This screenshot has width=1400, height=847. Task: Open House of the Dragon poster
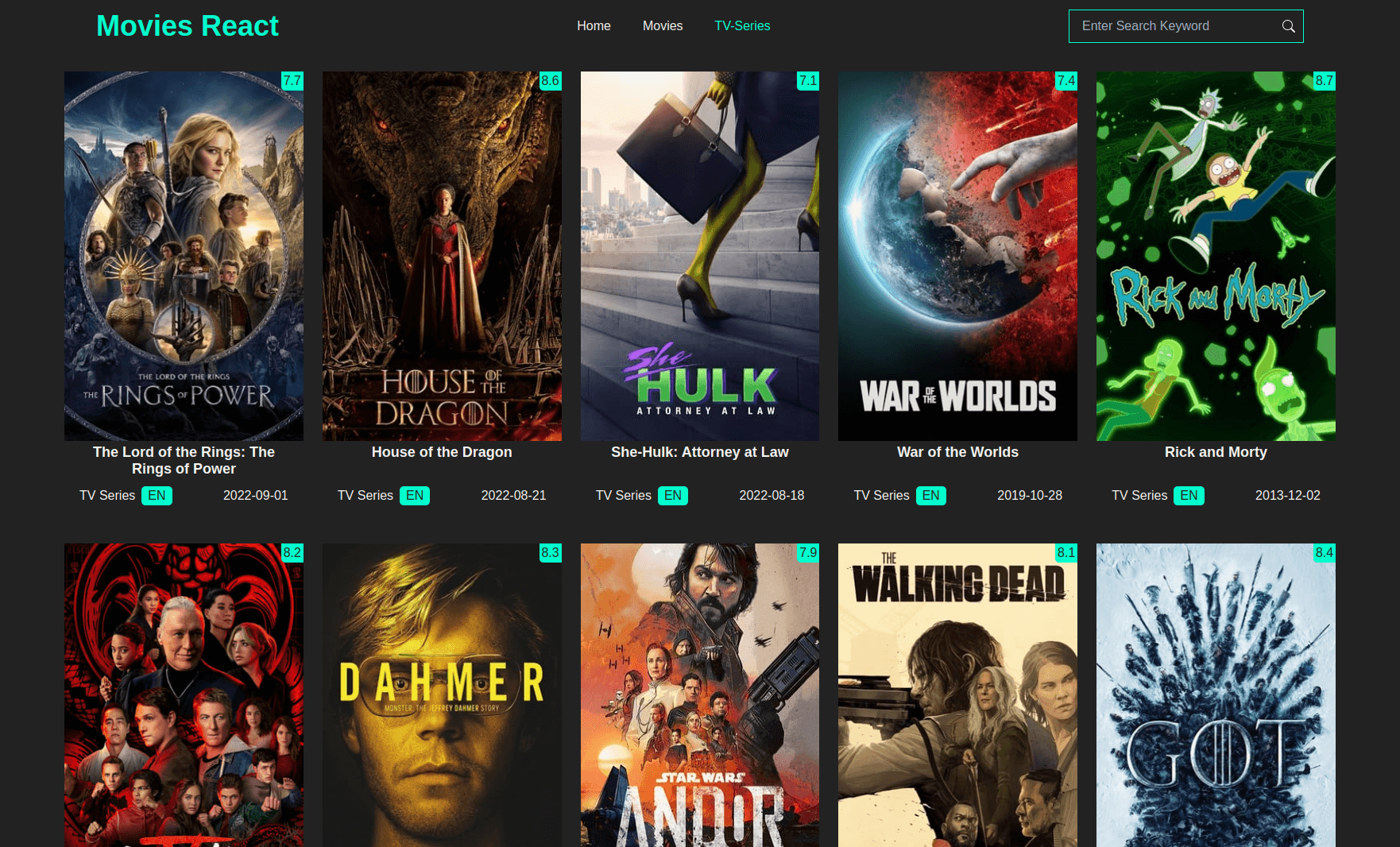pos(442,256)
